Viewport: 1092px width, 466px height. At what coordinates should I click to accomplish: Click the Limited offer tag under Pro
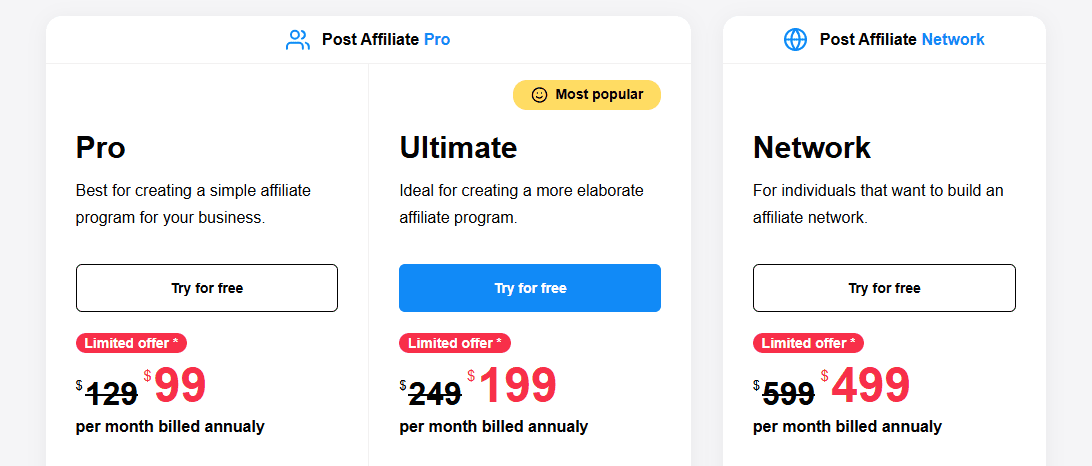(132, 343)
